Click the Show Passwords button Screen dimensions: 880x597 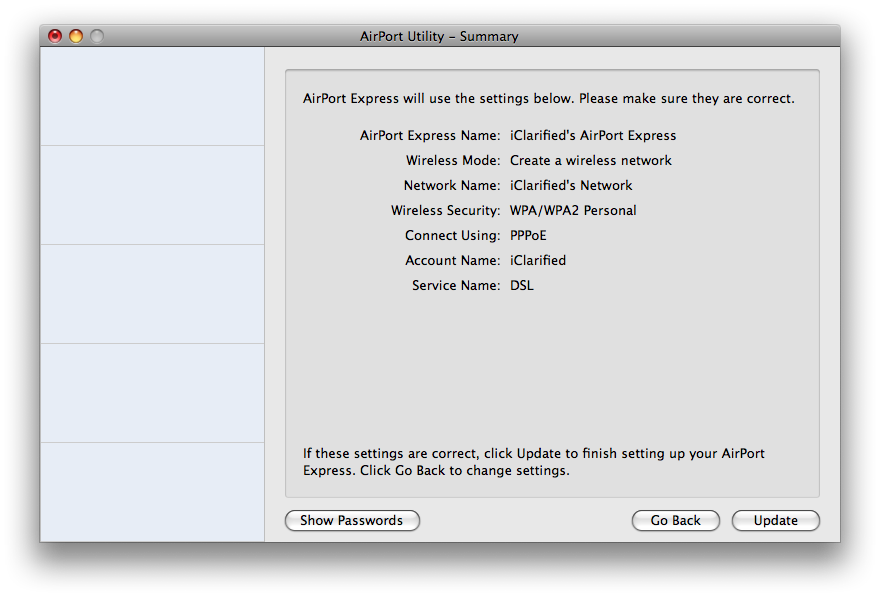pyautogui.click(x=352, y=521)
